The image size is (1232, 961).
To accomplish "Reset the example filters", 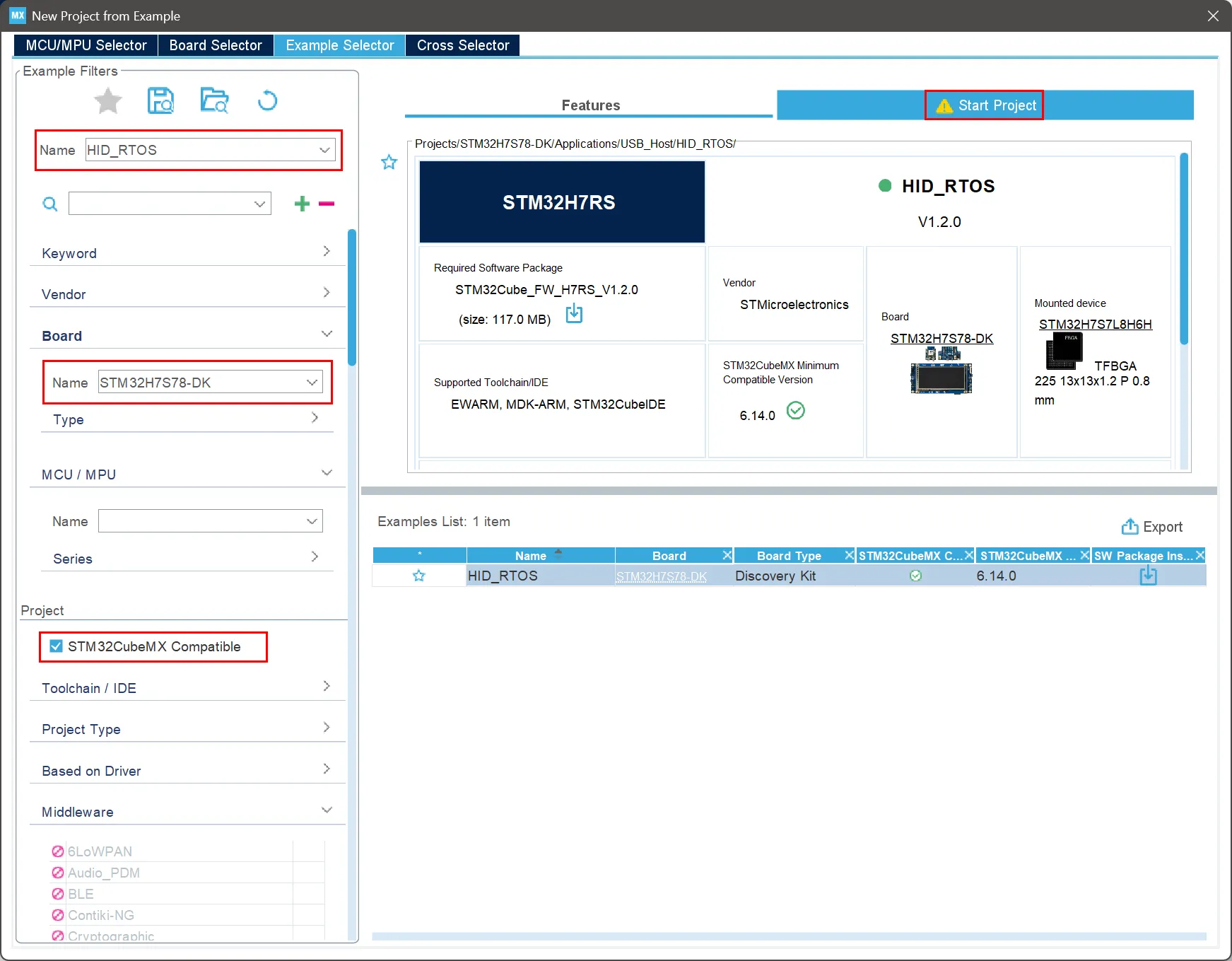I will point(266,100).
